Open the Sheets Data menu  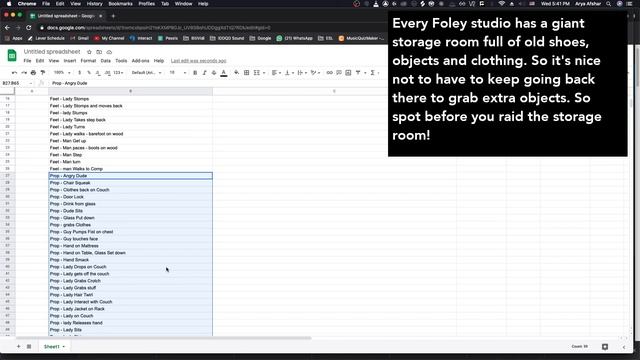tap(106, 61)
